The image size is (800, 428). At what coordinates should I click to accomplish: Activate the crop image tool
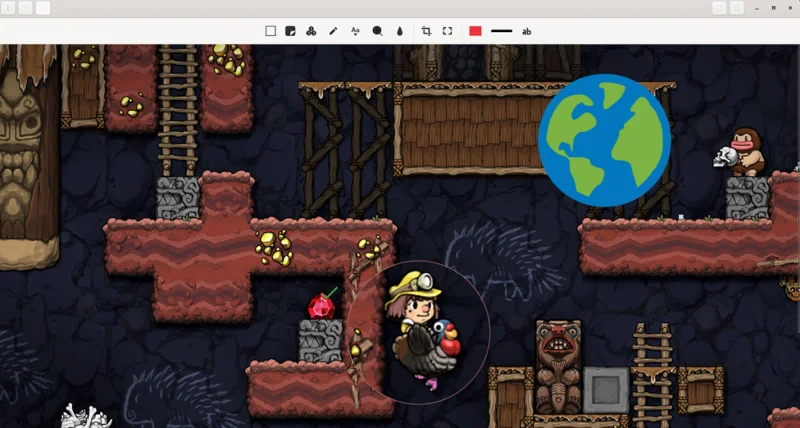[x=426, y=31]
